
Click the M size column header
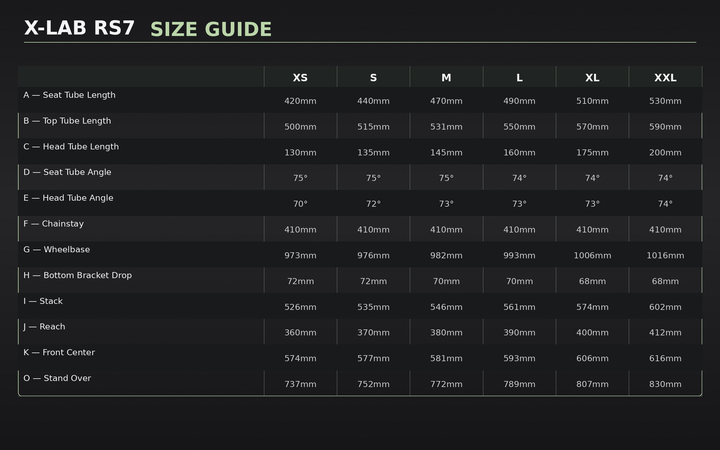click(x=446, y=78)
